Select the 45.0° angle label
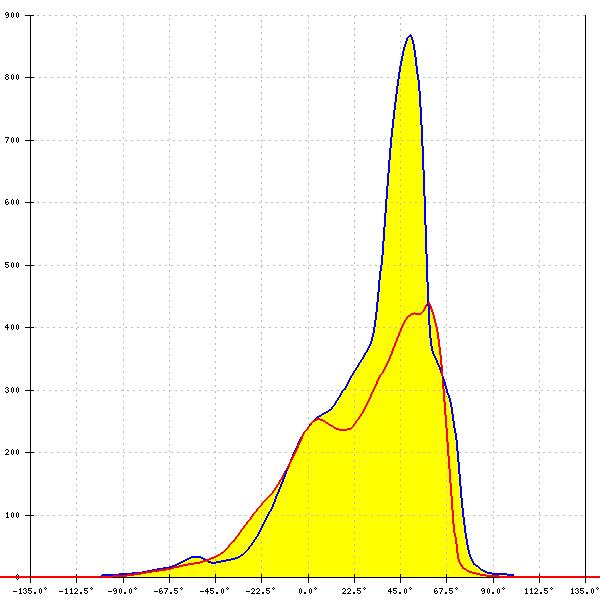 tap(400, 591)
